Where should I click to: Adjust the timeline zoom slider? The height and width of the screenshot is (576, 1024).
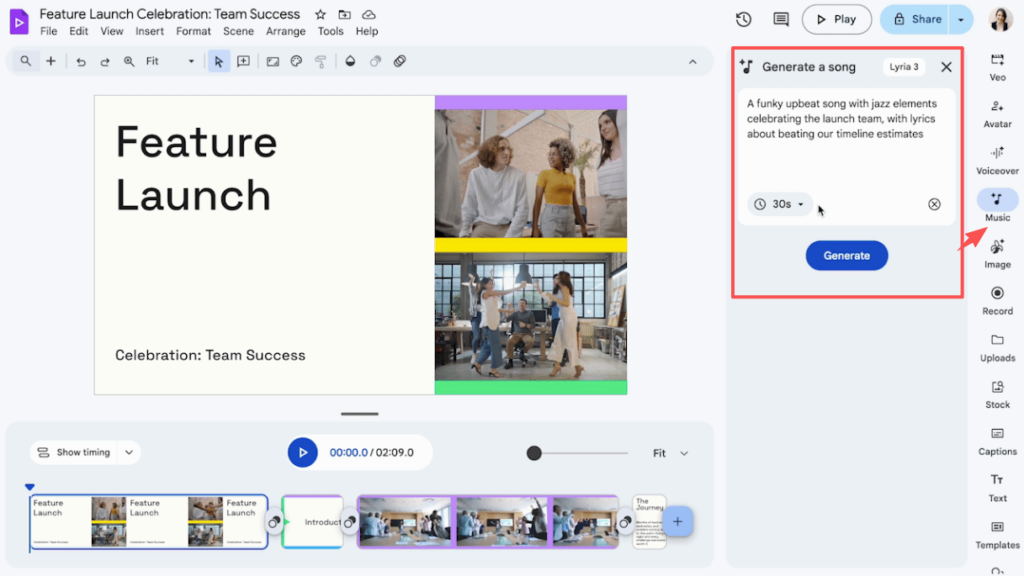[536, 452]
